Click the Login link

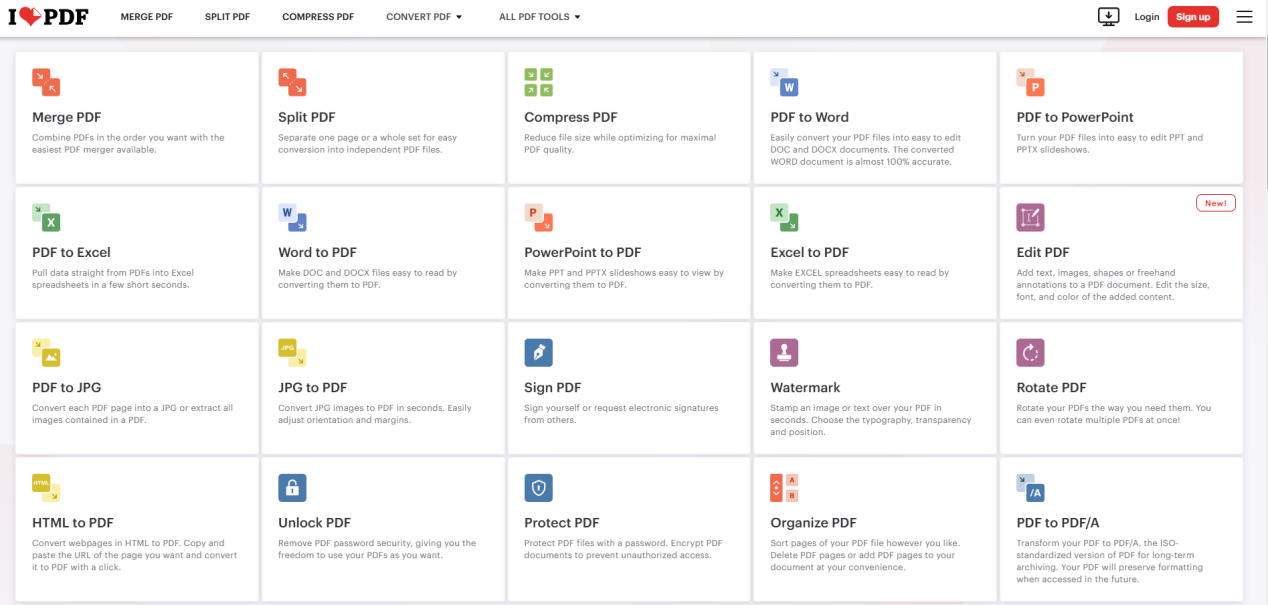1147,17
